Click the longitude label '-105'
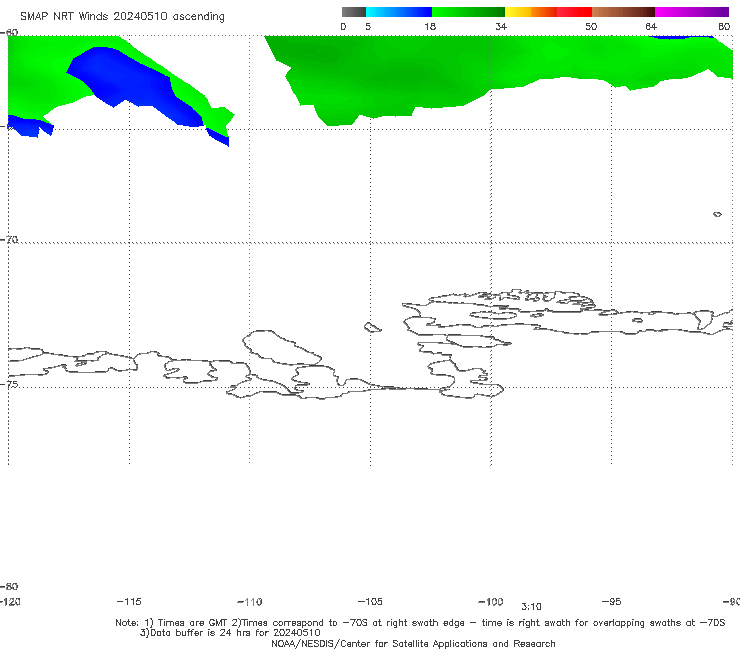Viewport: 740px width, 650px height. tap(370, 601)
